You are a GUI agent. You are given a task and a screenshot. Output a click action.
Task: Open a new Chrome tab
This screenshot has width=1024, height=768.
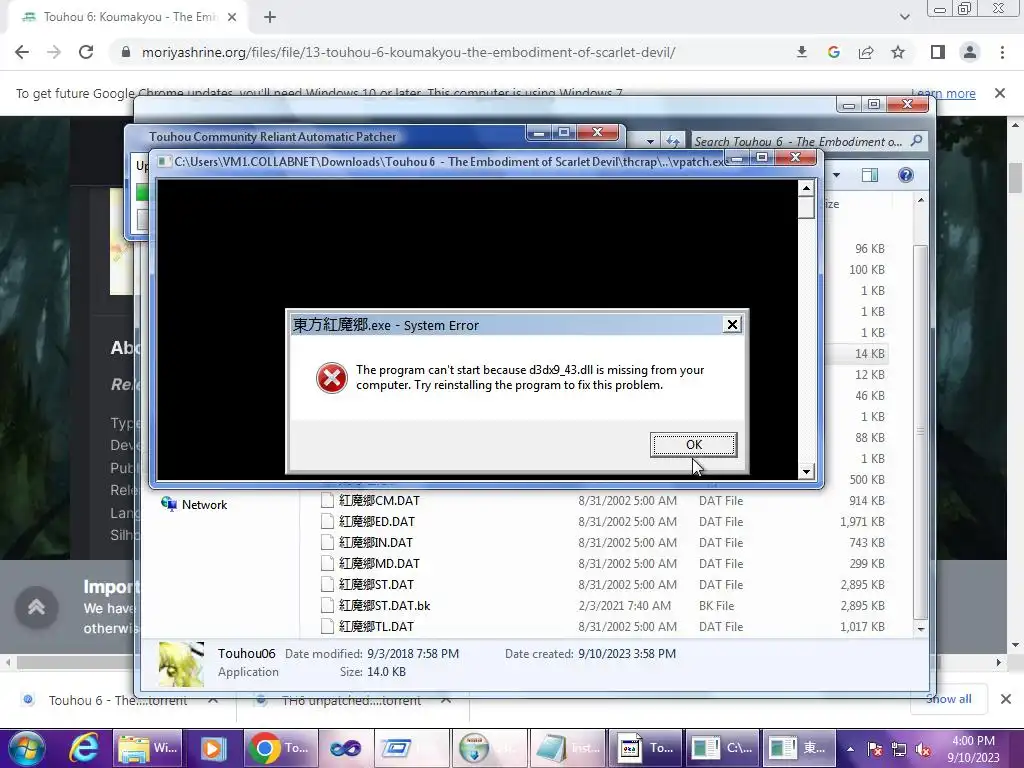pos(270,18)
